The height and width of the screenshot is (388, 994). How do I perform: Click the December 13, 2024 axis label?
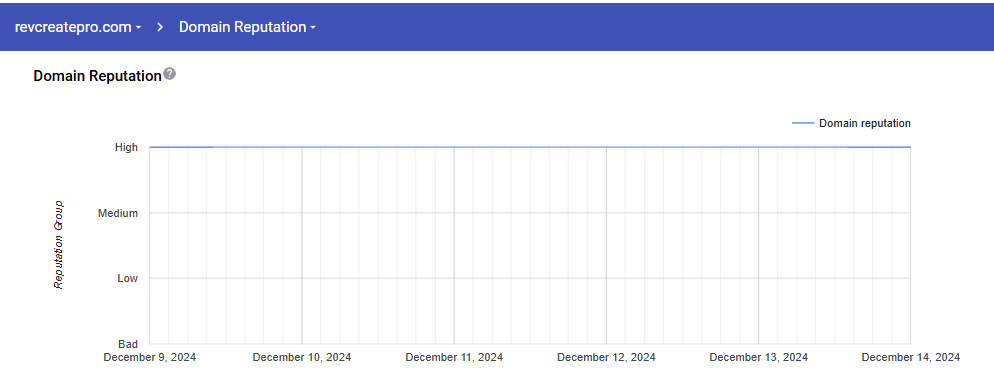click(x=759, y=358)
